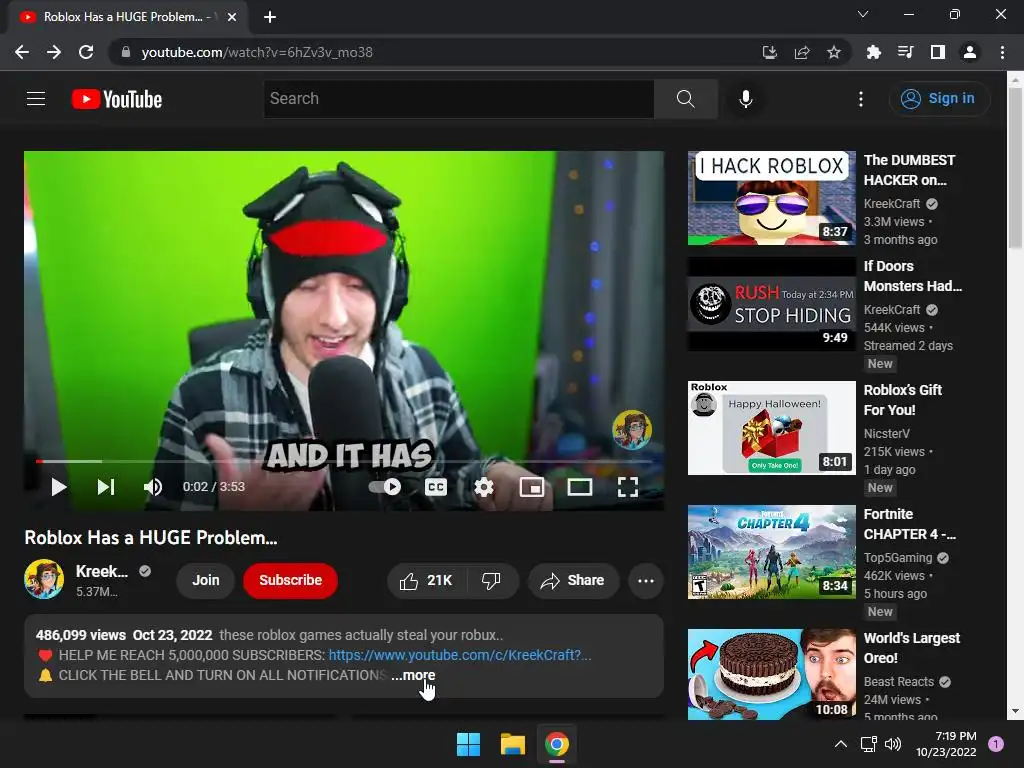
Task: Open KreekCraft channel avatar below video
Action: pos(44,579)
